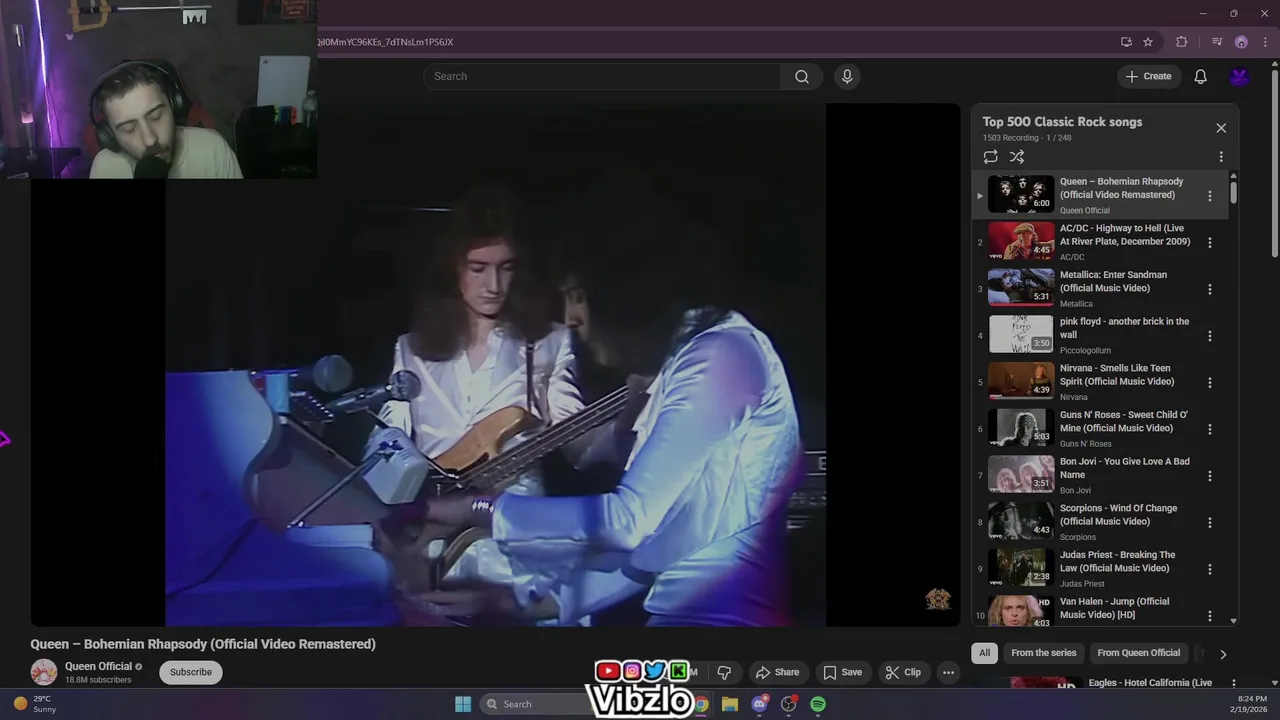1280x720 pixels.
Task: Select Van Halen Jump title
Action: 1114,608
